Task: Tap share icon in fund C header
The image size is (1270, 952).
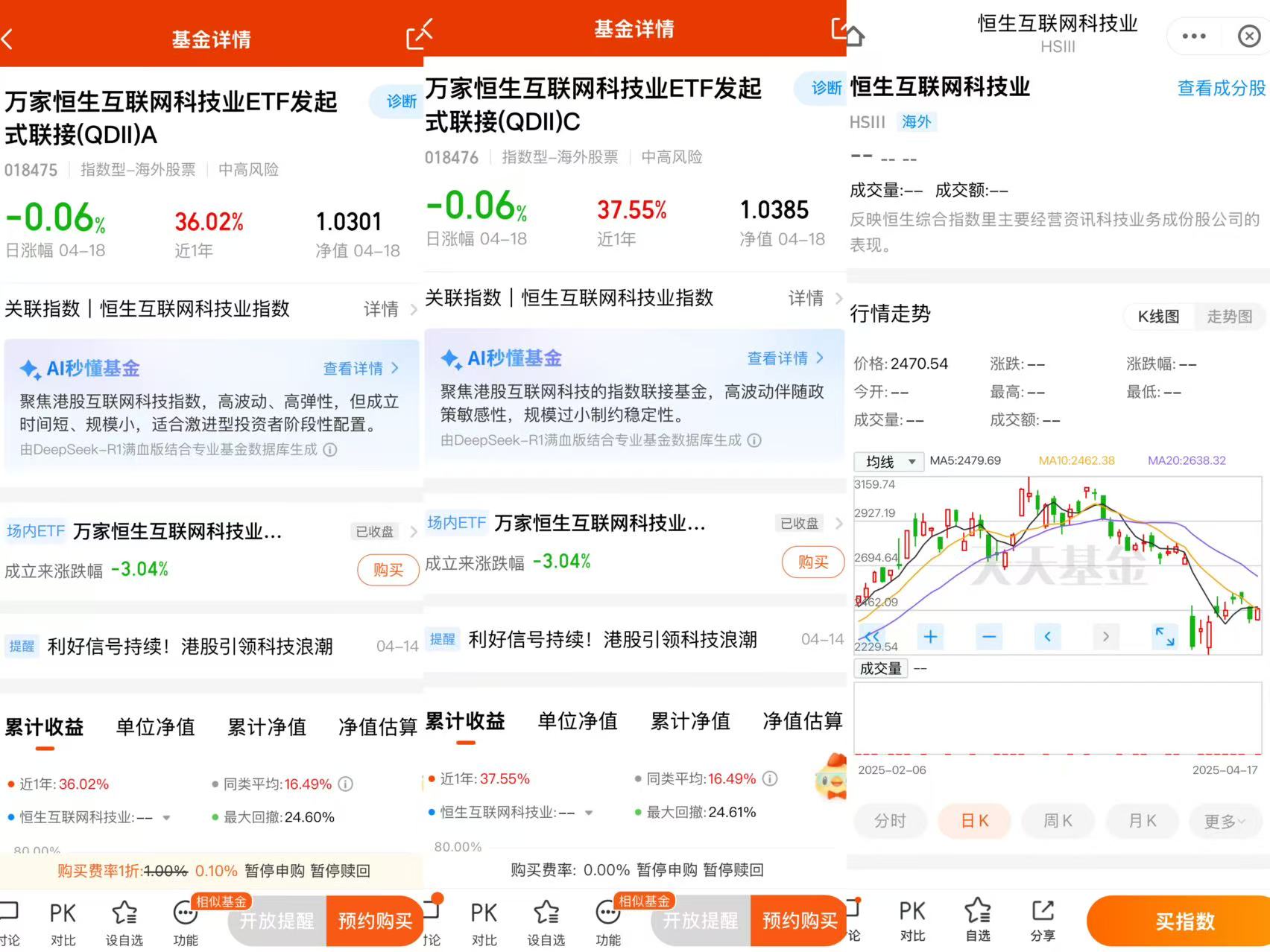Action: pyautogui.click(x=838, y=29)
